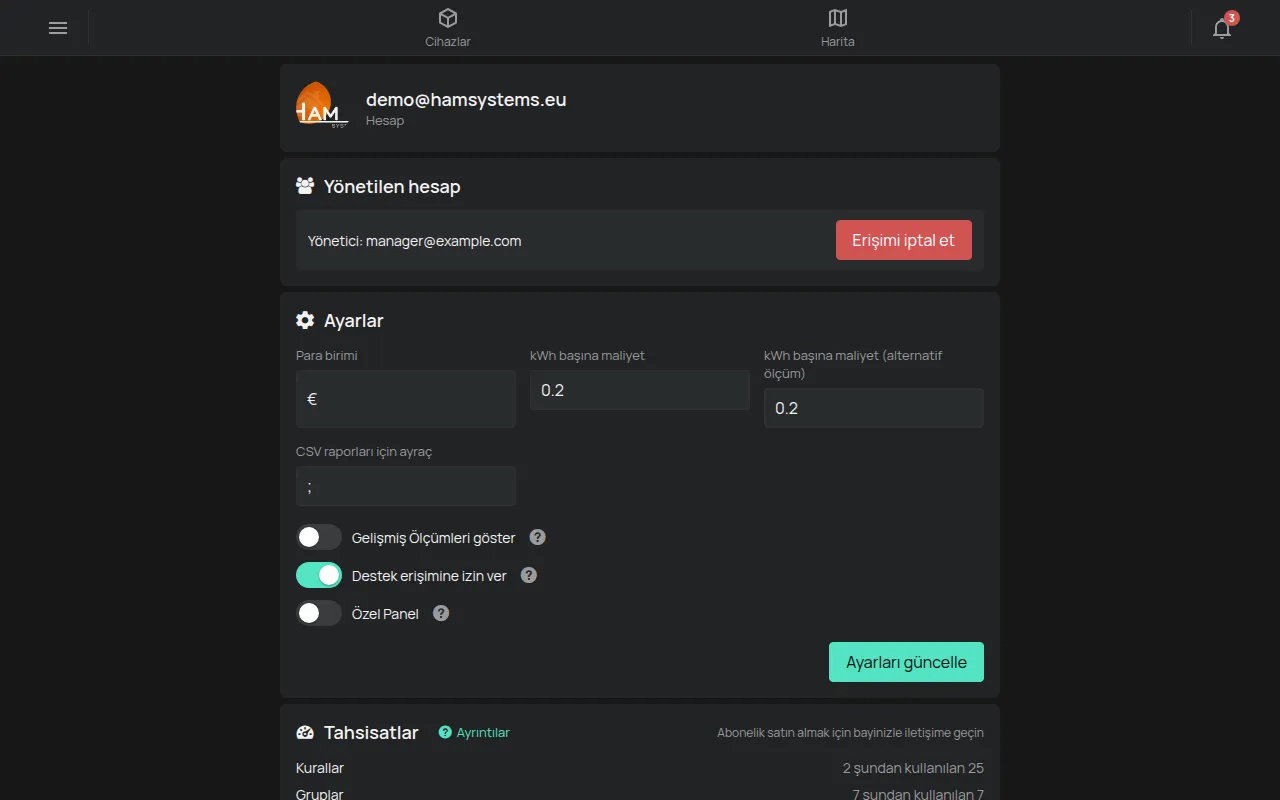Click the Abonelik satın almak notice text
This screenshot has height=800, width=1280.
point(850,733)
